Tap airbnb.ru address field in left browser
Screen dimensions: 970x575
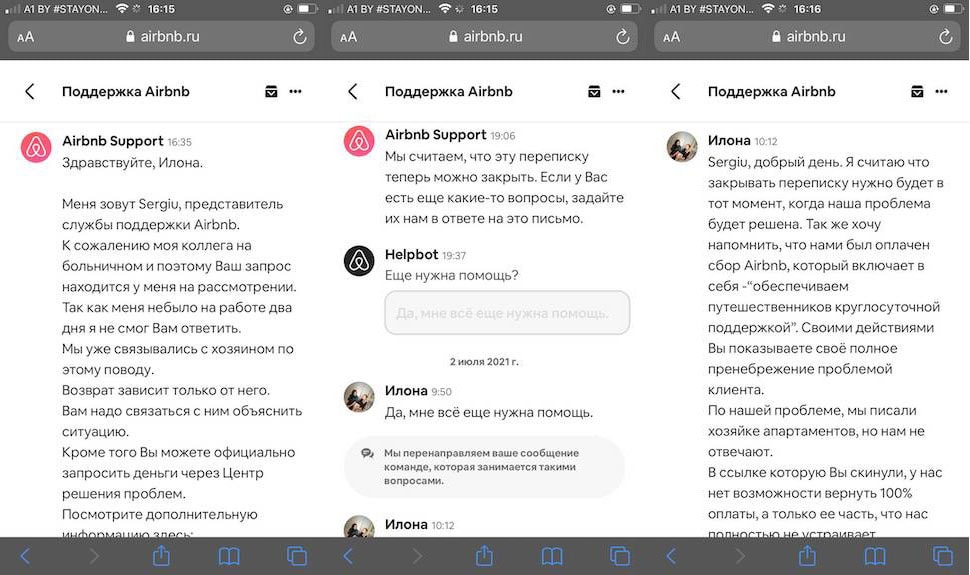pyautogui.click(x=161, y=37)
